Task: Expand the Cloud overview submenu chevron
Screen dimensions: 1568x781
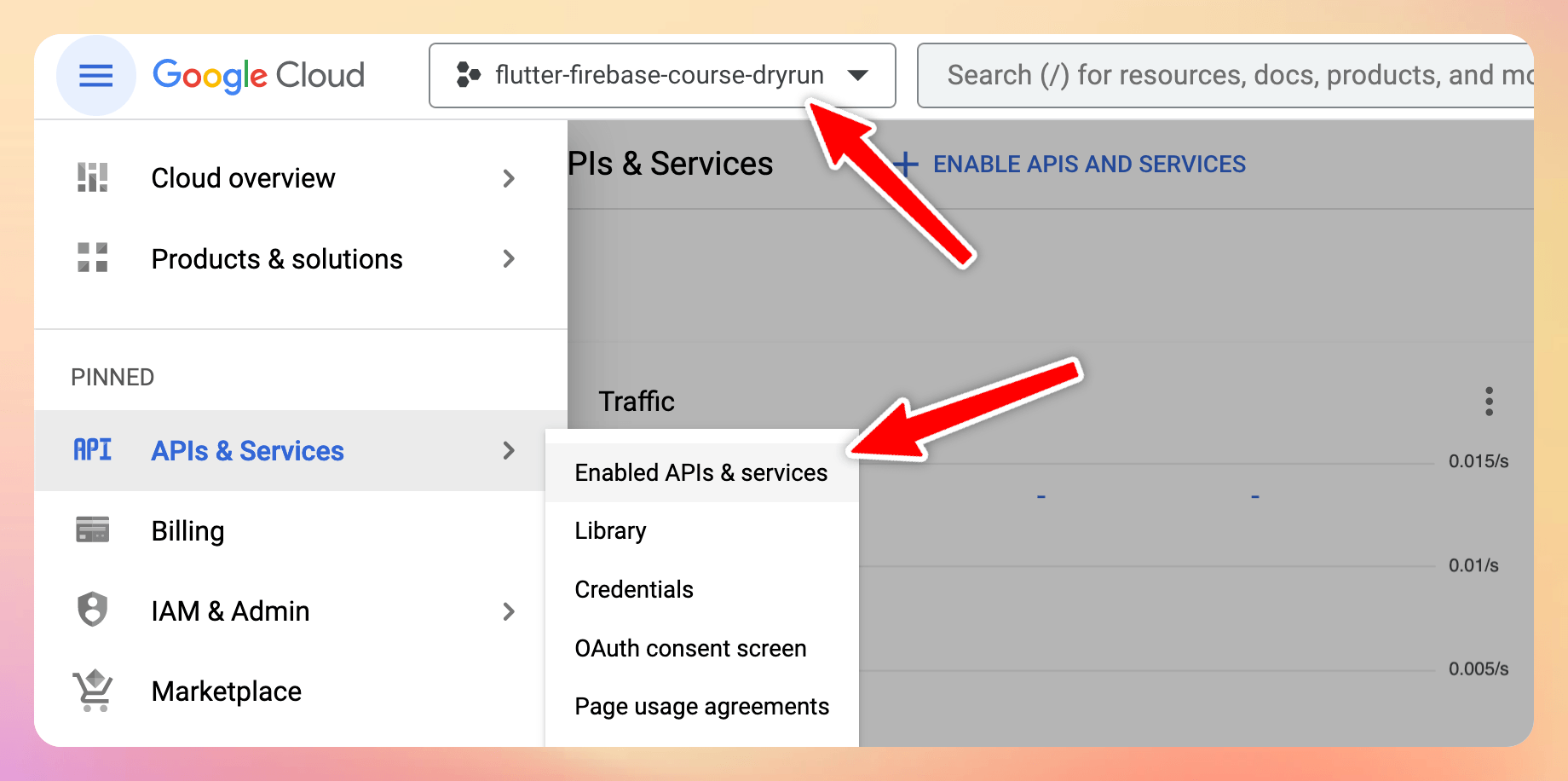Action: point(509,178)
